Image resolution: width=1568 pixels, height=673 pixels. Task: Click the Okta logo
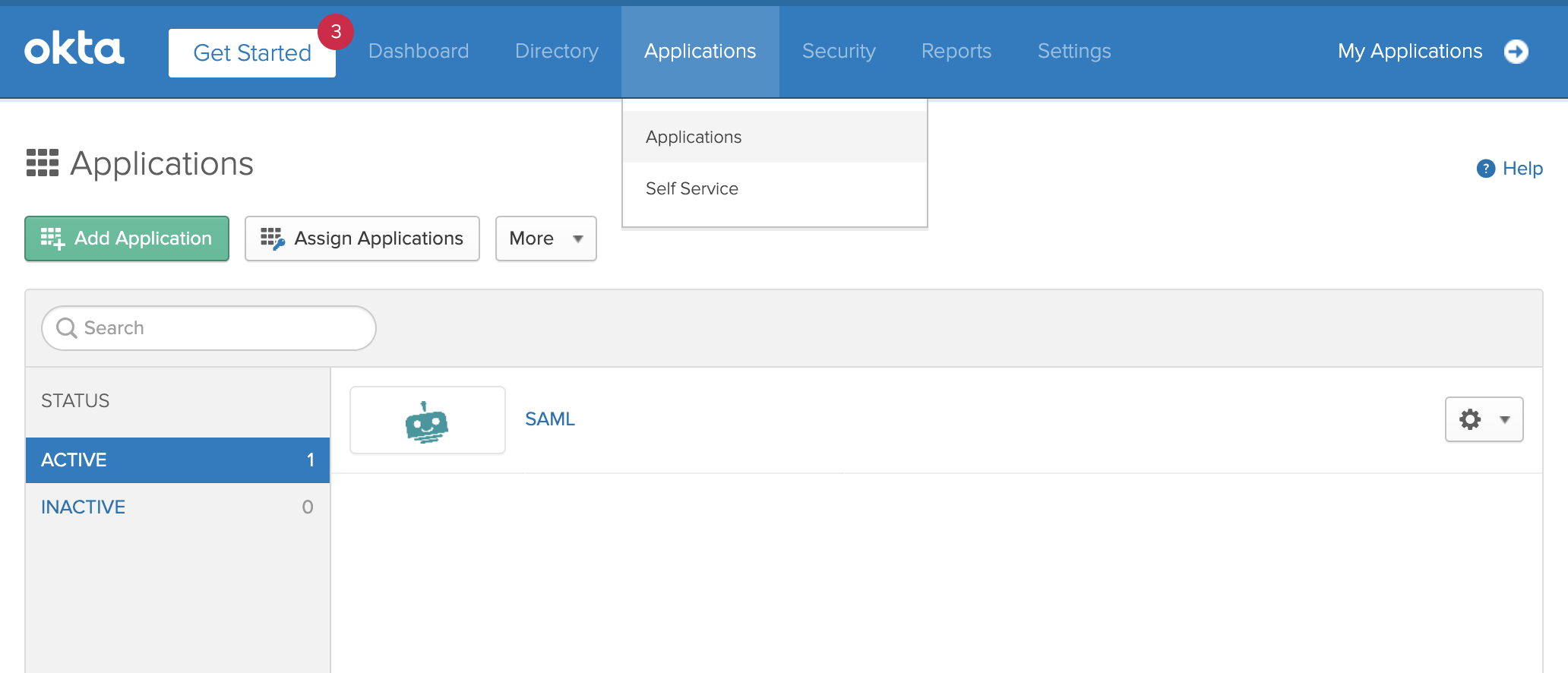(74, 50)
